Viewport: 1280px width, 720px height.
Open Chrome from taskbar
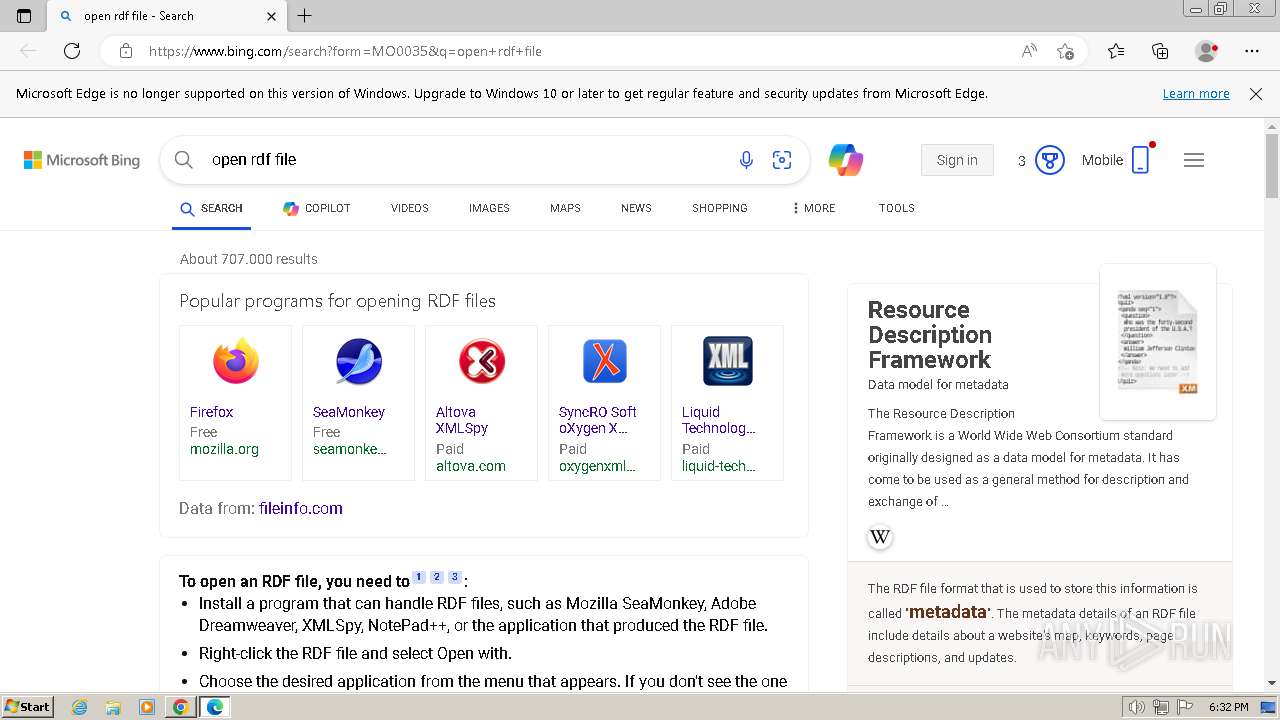click(x=180, y=707)
